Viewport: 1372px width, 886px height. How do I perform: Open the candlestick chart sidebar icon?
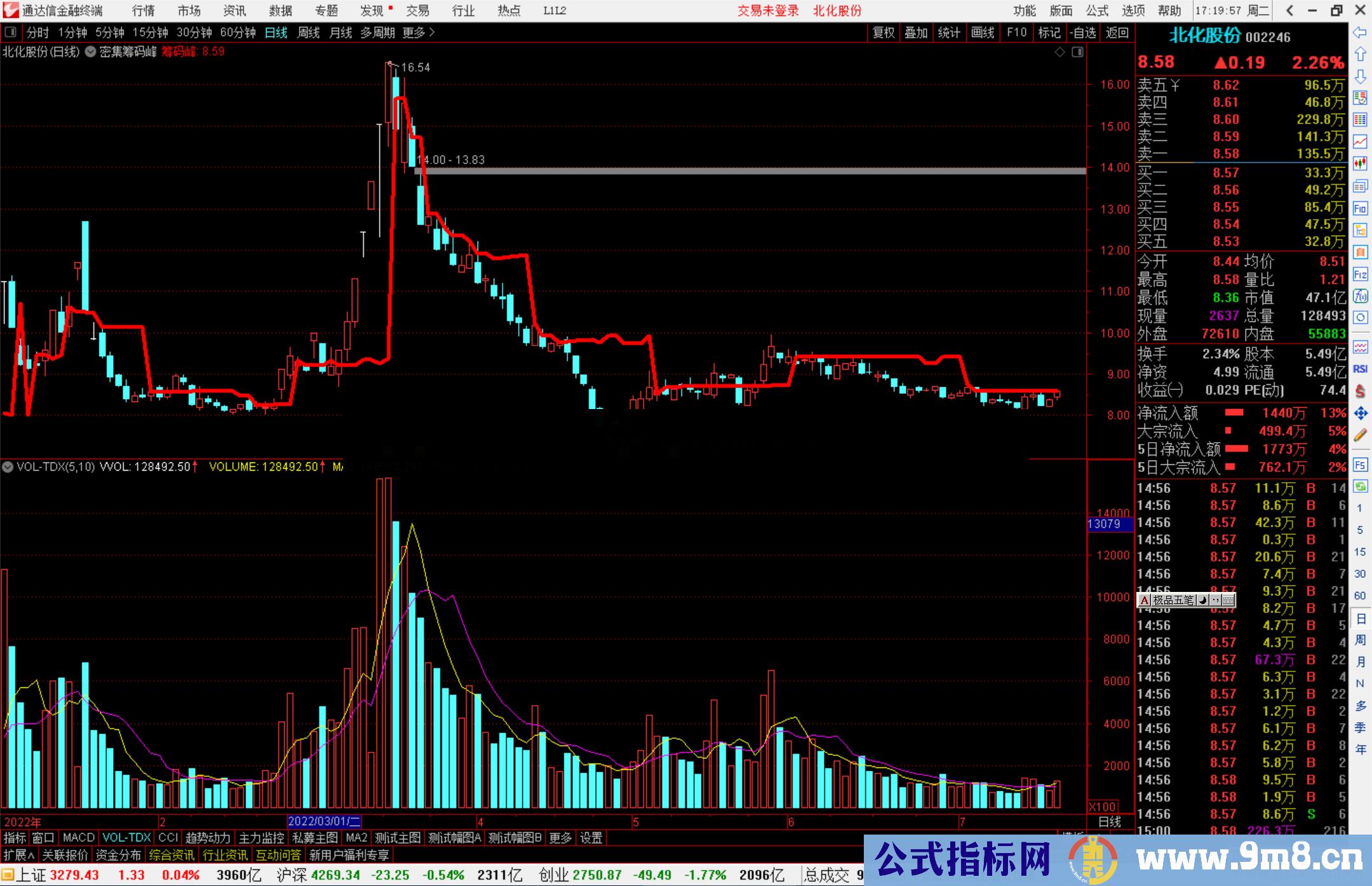[1360, 164]
